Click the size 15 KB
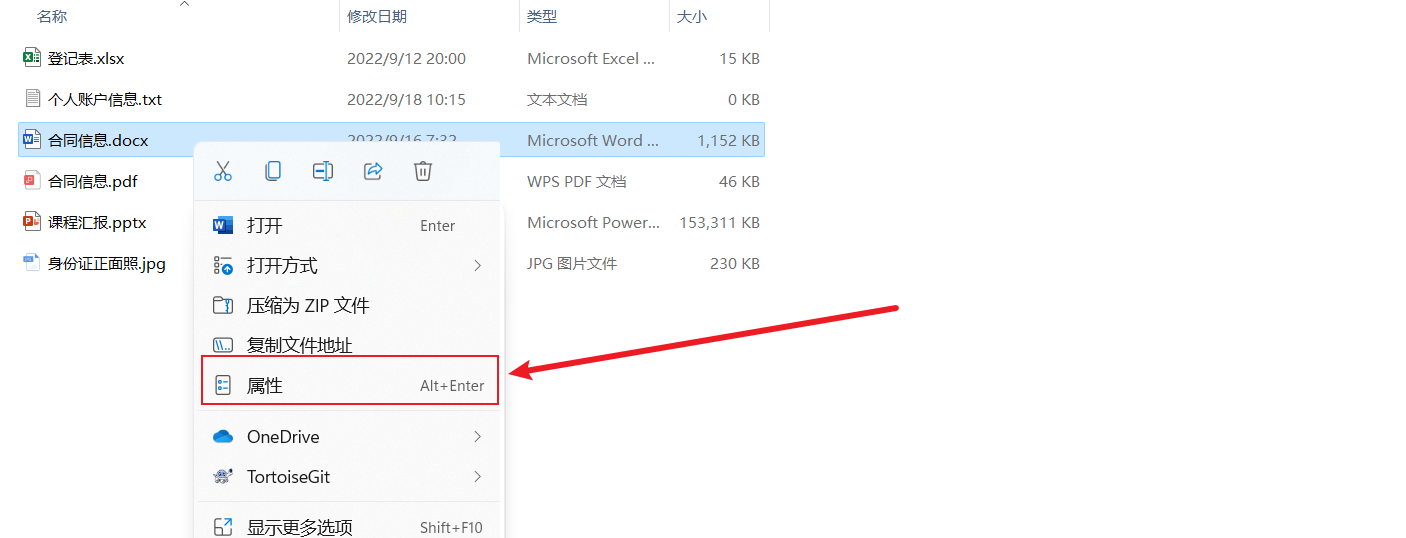The image size is (1406, 538). coord(740,58)
